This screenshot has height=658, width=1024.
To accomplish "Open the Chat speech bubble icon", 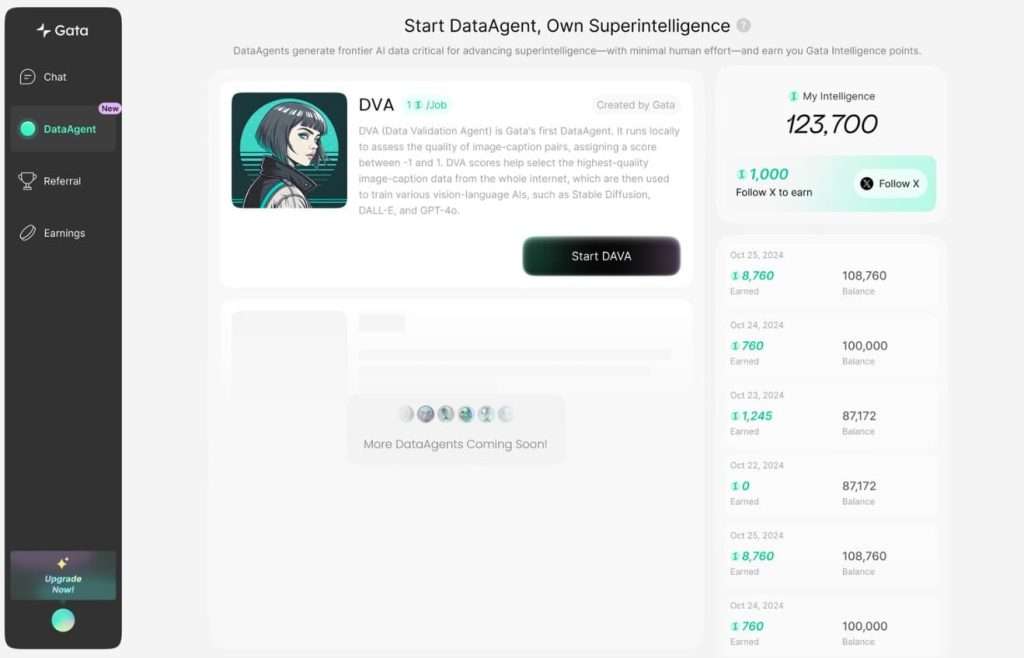I will (27, 77).
